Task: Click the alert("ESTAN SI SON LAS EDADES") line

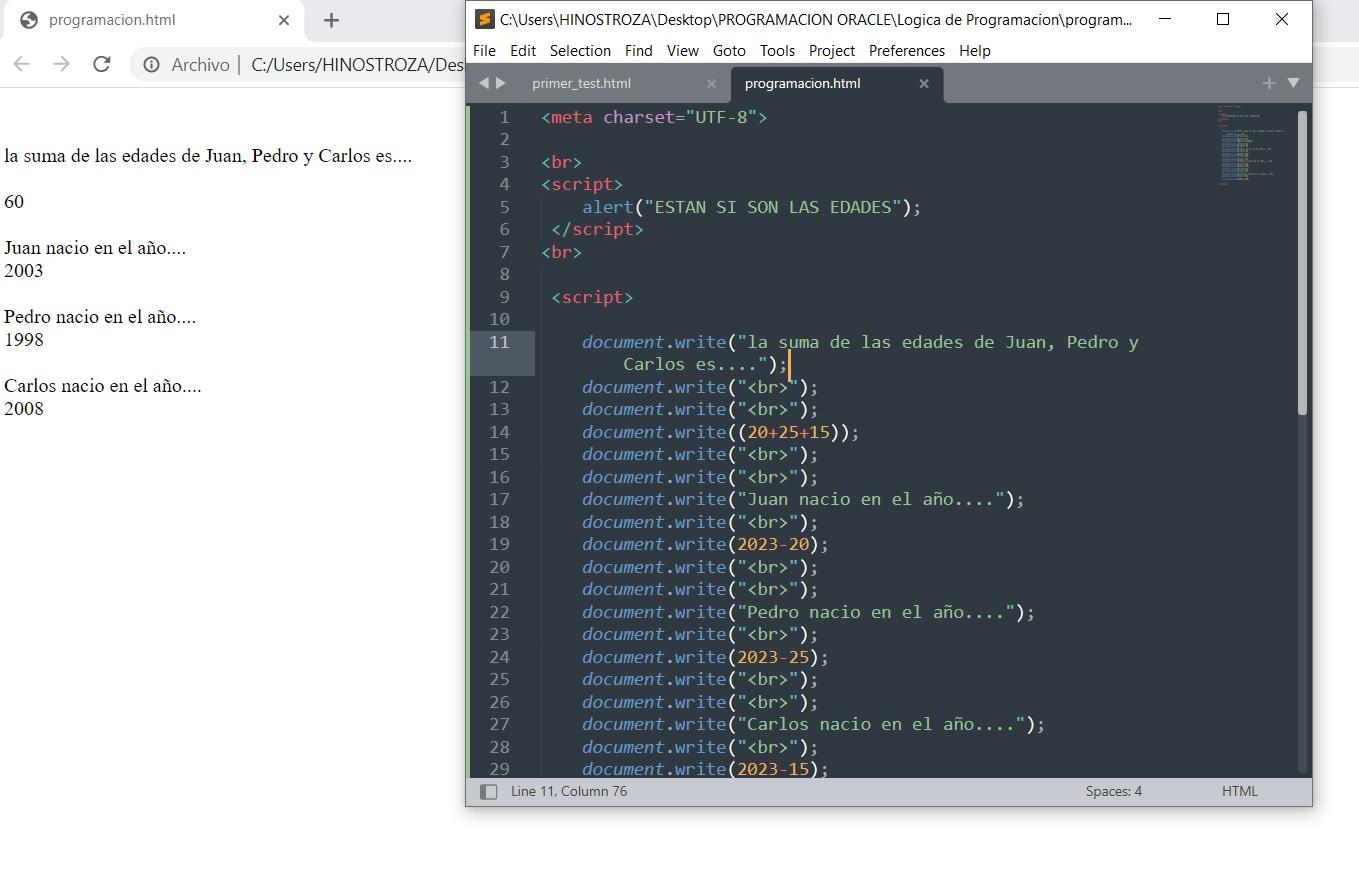Action: tap(751, 207)
